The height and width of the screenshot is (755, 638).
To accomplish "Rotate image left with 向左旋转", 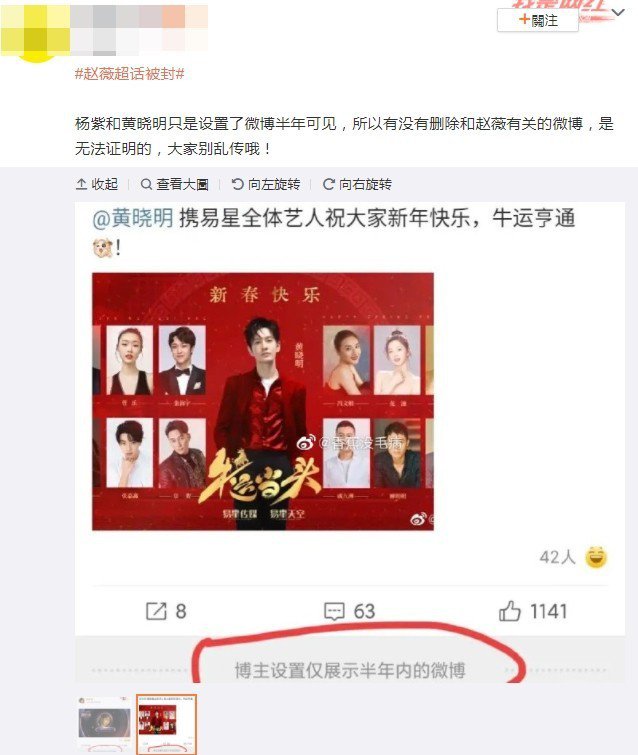I will 266,184.
